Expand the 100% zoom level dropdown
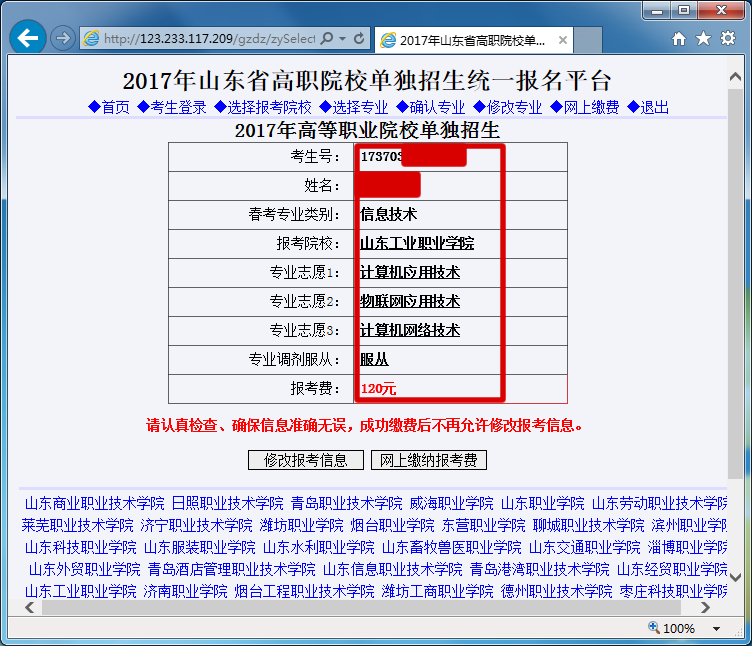Screen dimensions: 752x646 (716, 628)
